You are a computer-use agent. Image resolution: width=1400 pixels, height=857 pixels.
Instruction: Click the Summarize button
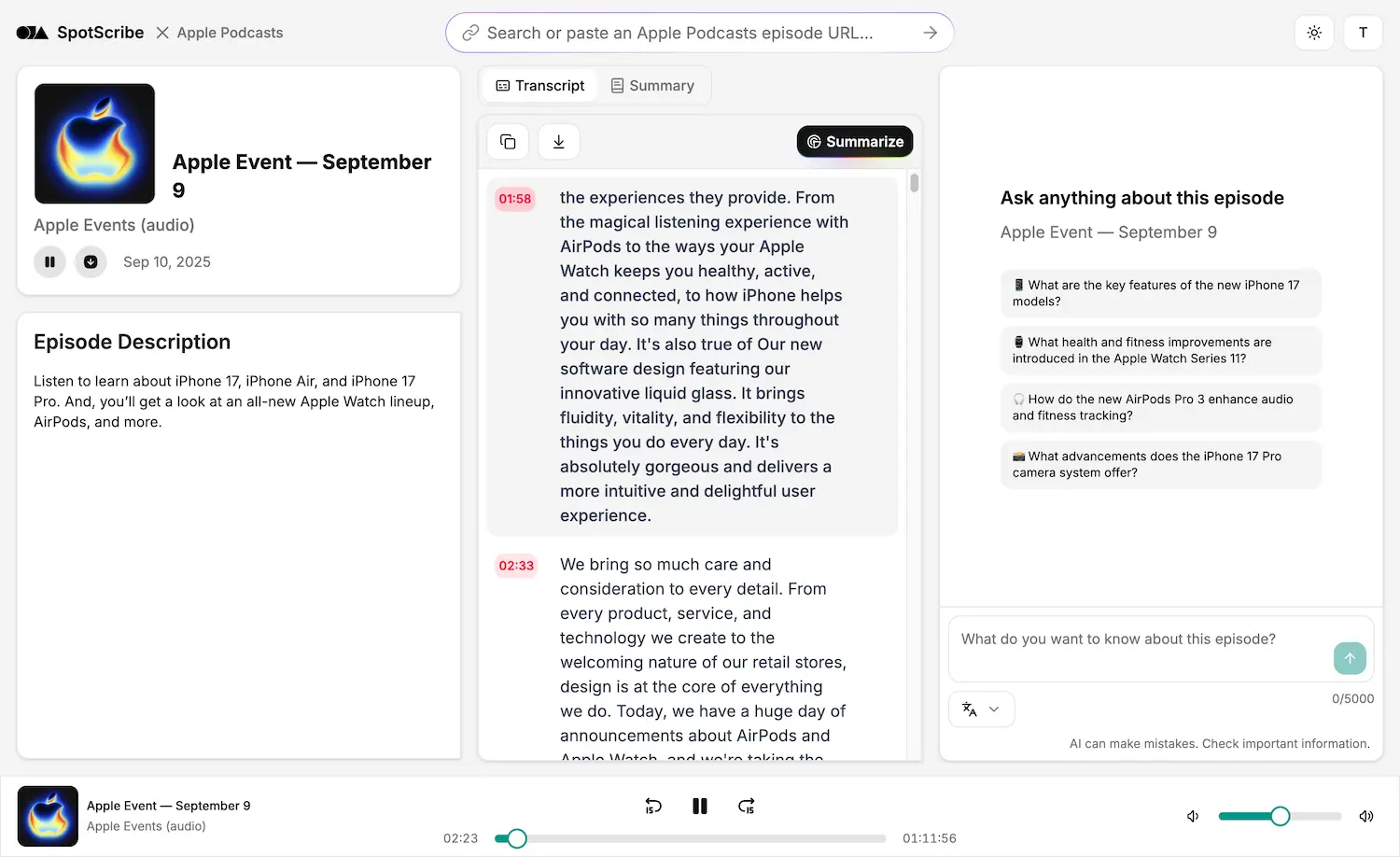(854, 141)
